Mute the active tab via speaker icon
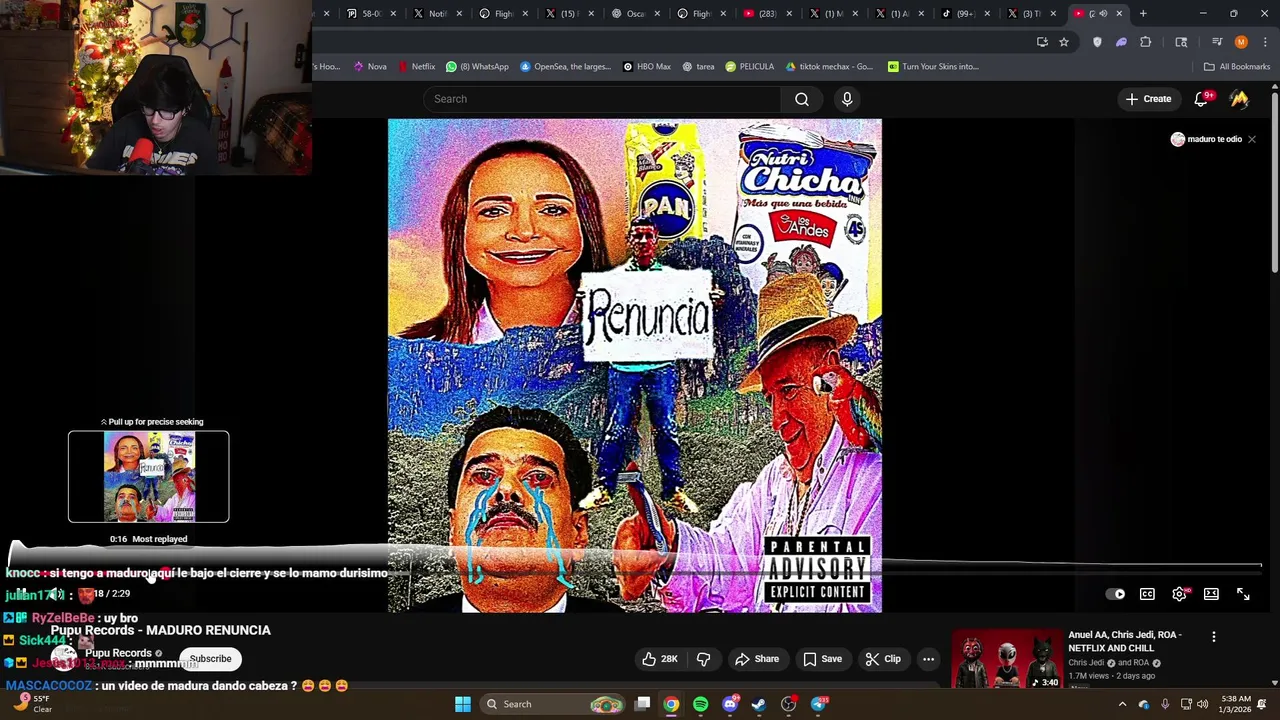 [x=1103, y=14]
